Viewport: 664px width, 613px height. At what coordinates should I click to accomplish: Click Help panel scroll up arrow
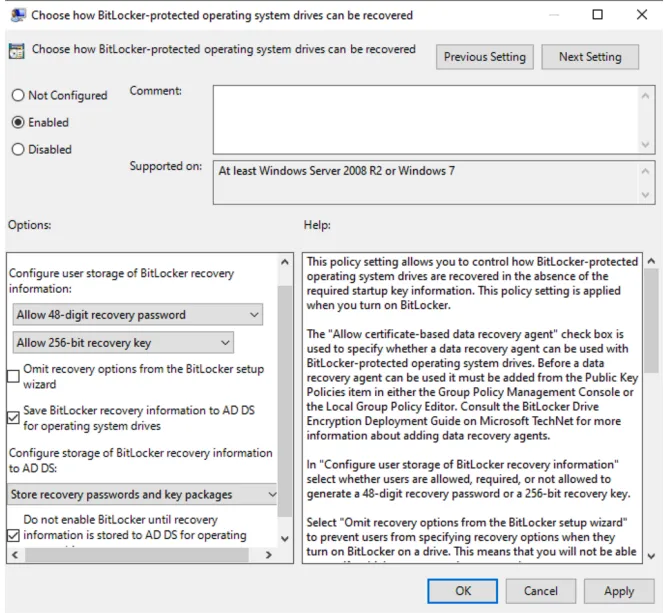tap(651, 261)
